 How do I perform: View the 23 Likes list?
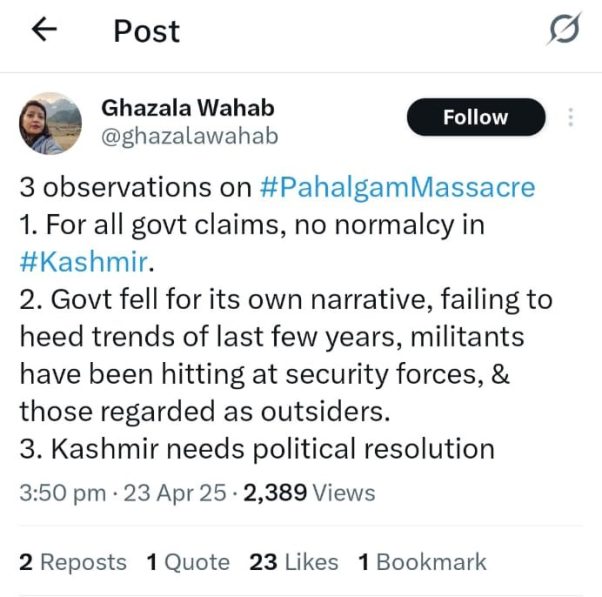[294, 562]
